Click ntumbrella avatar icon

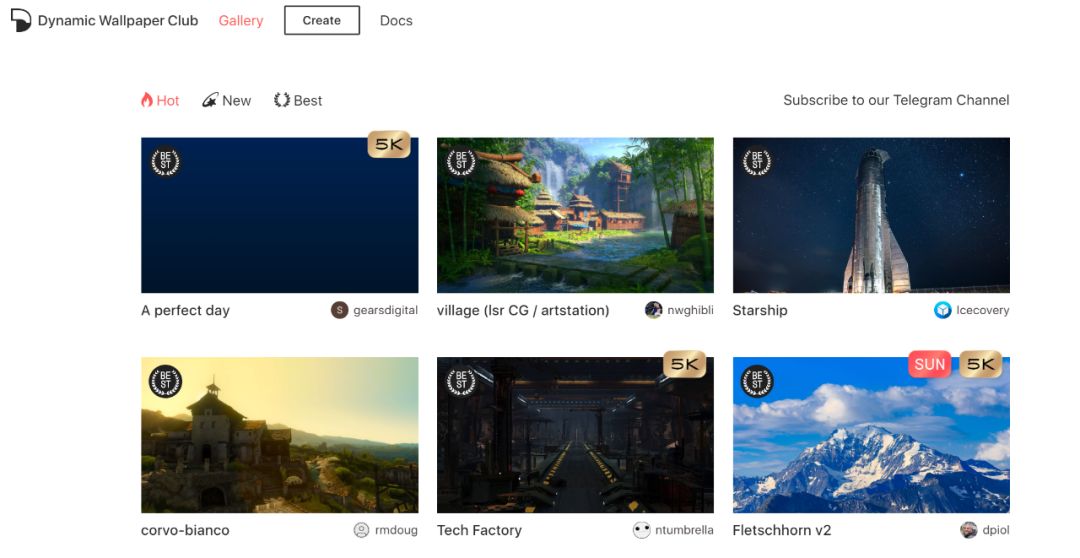click(x=642, y=530)
